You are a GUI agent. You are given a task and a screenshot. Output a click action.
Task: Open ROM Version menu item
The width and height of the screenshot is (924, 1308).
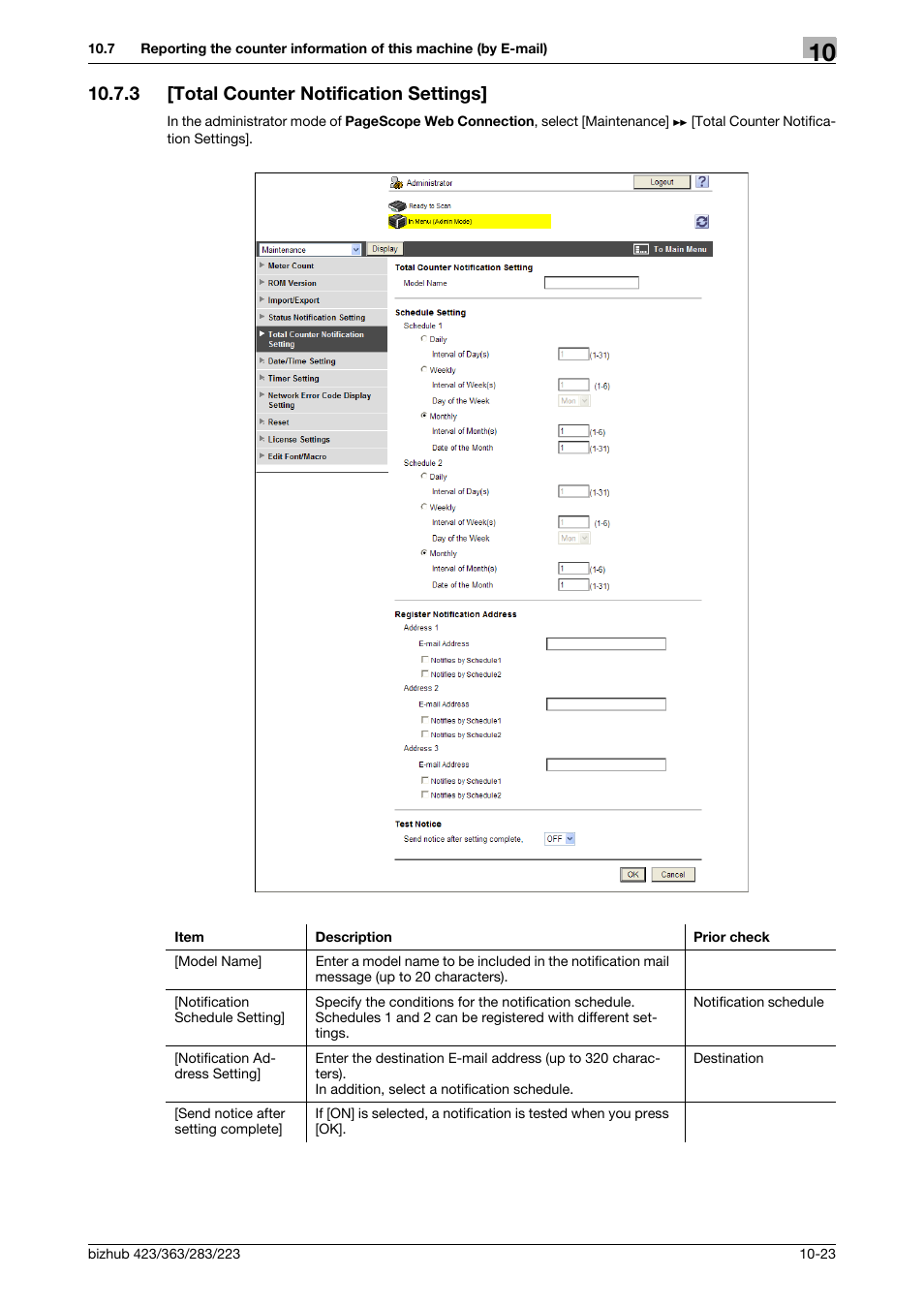click(x=322, y=283)
